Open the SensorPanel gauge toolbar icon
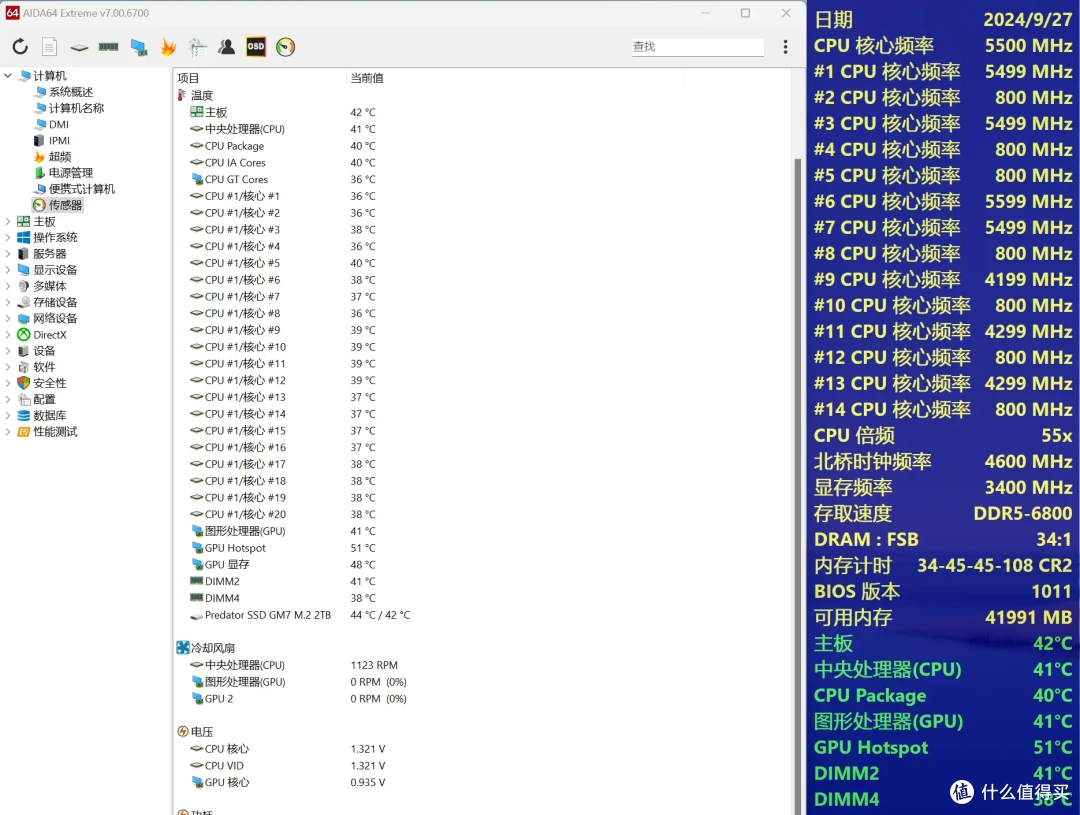The height and width of the screenshot is (815, 1080). 285,47
